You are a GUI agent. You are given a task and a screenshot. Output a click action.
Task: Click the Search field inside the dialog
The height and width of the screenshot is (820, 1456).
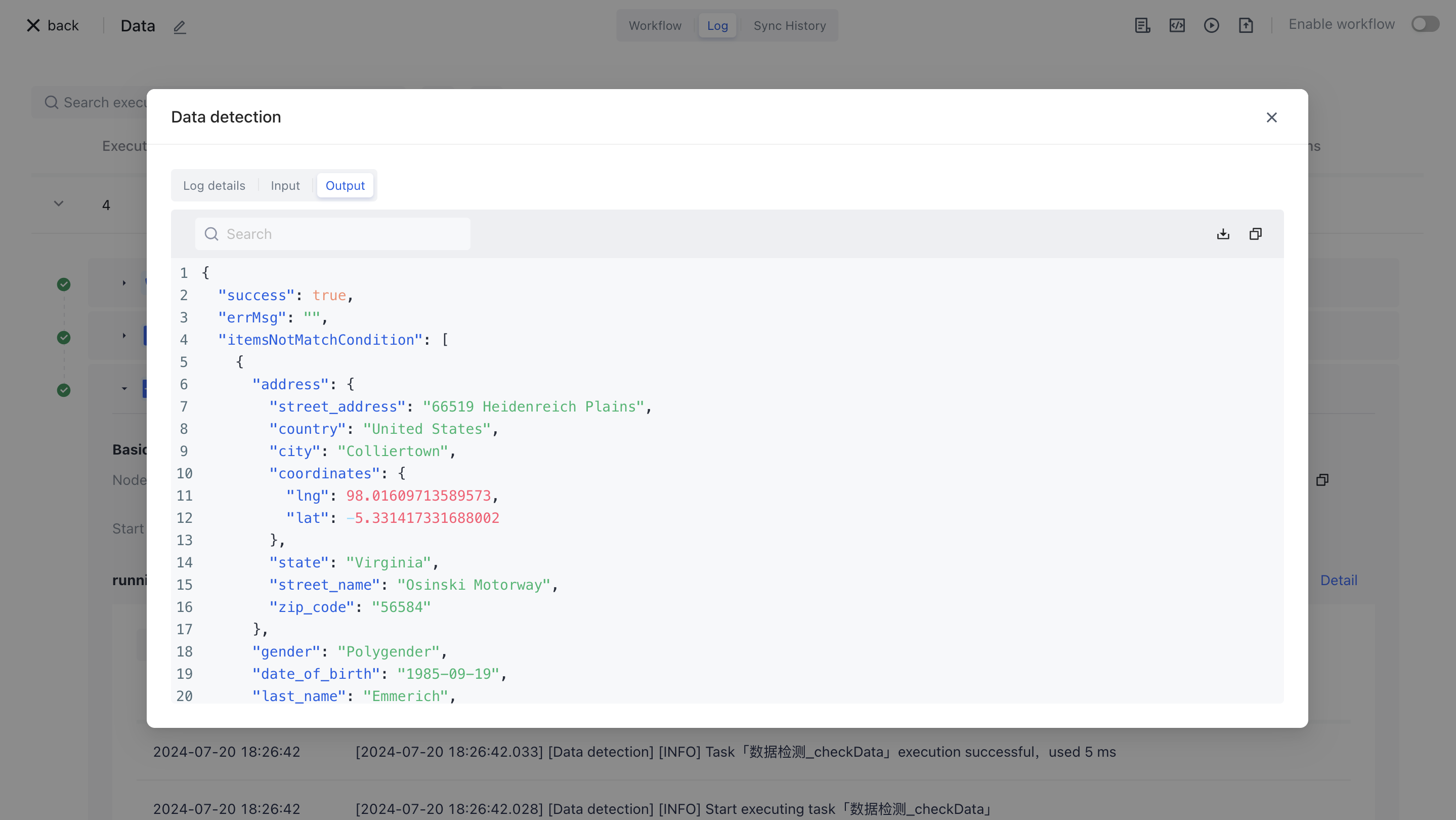click(333, 233)
